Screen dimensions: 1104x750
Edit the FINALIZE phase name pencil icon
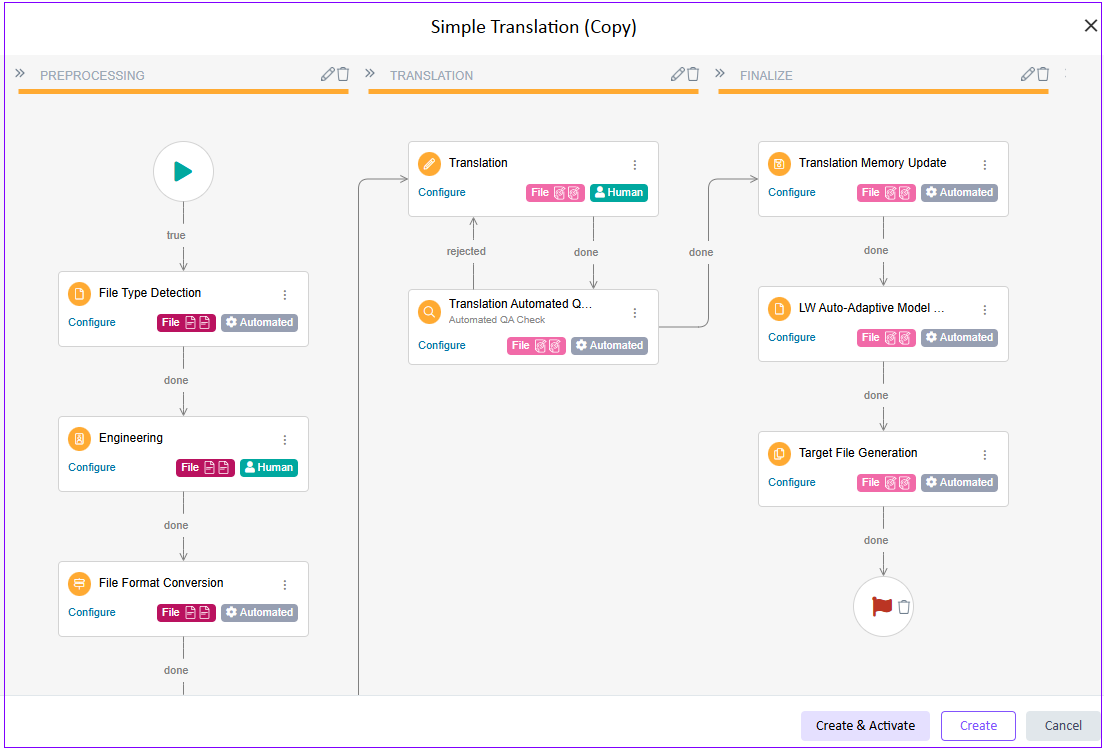click(x=1027, y=74)
